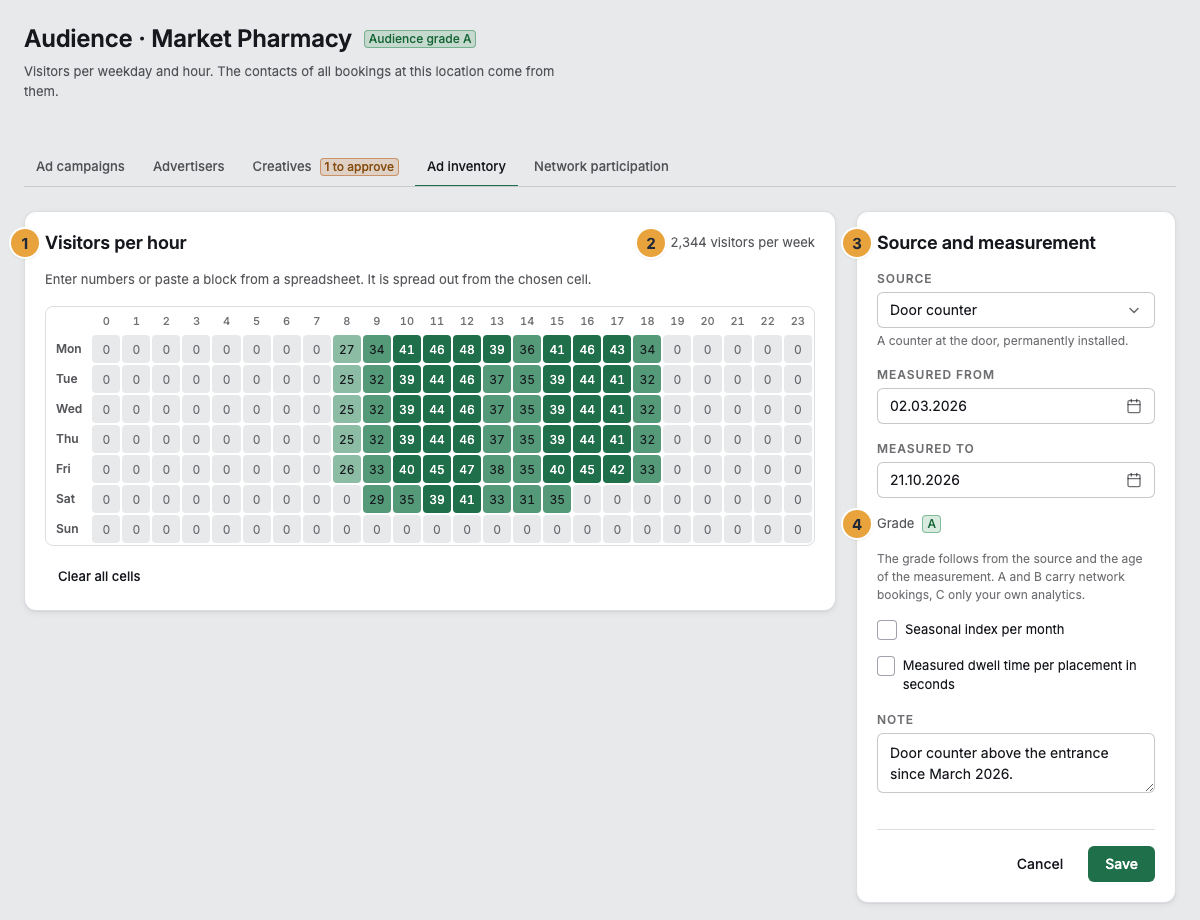Click Source and measurement heading
Image resolution: width=1200 pixels, height=920 pixels.
986,243
